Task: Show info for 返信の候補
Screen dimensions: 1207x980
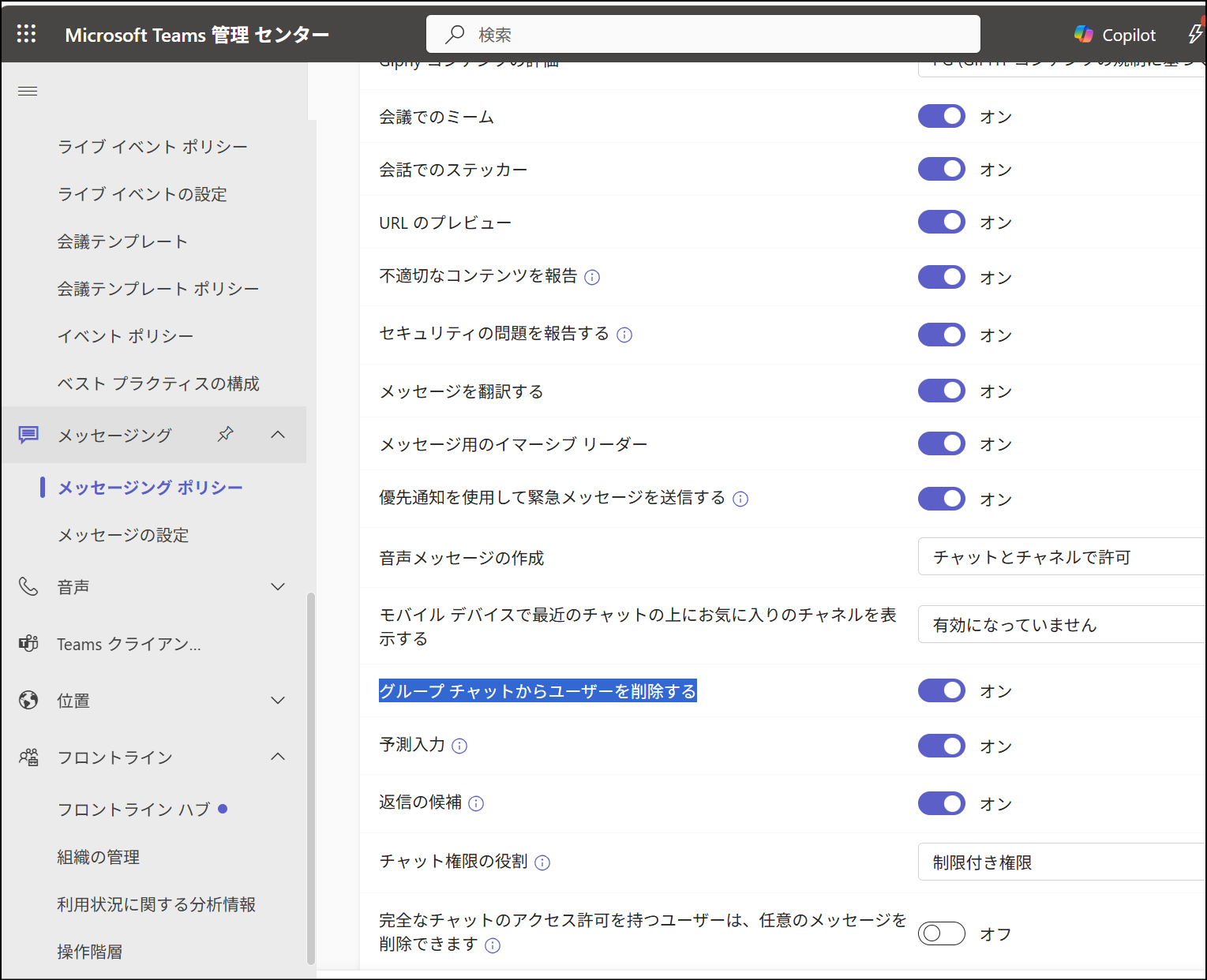Action: (476, 803)
